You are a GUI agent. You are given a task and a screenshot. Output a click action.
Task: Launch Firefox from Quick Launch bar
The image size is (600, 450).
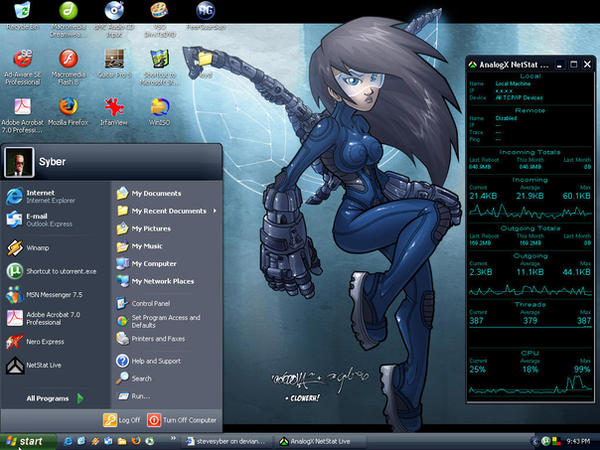[135, 441]
